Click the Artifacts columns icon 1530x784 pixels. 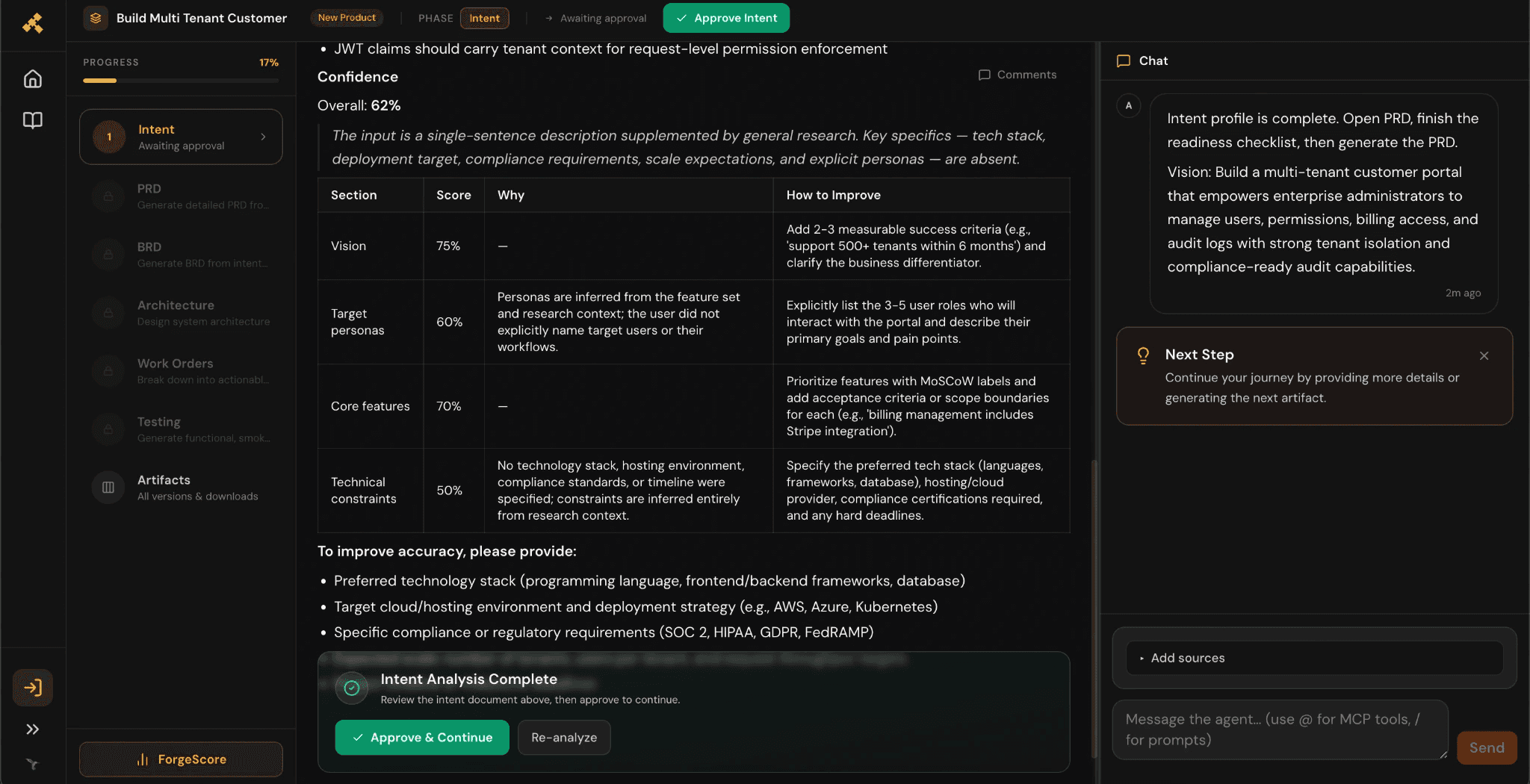pos(108,488)
